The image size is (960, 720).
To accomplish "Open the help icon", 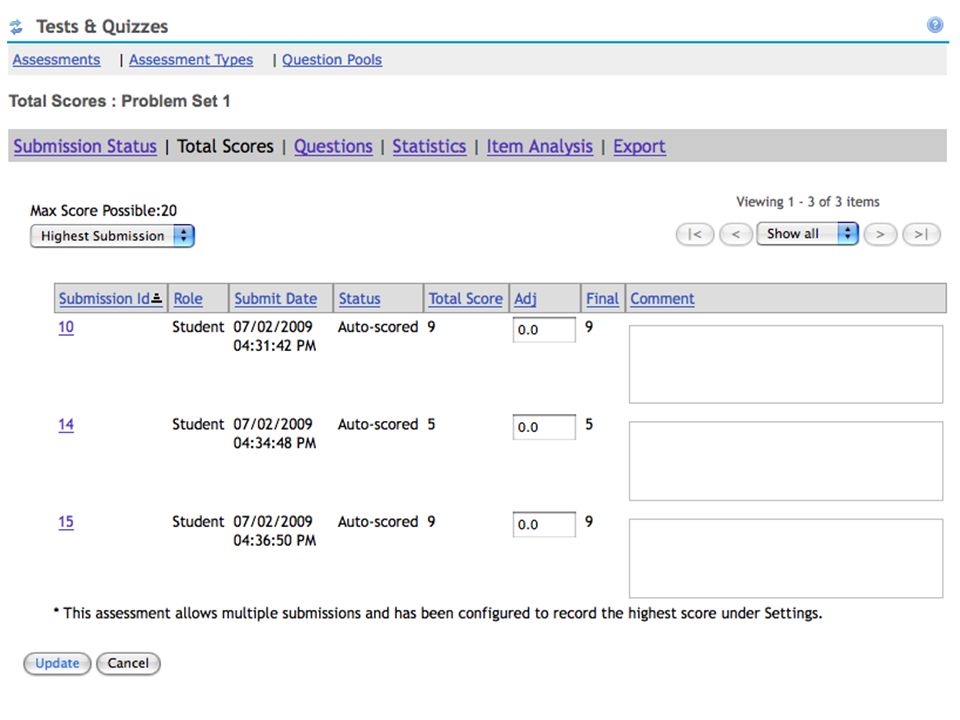I will pos(934,24).
